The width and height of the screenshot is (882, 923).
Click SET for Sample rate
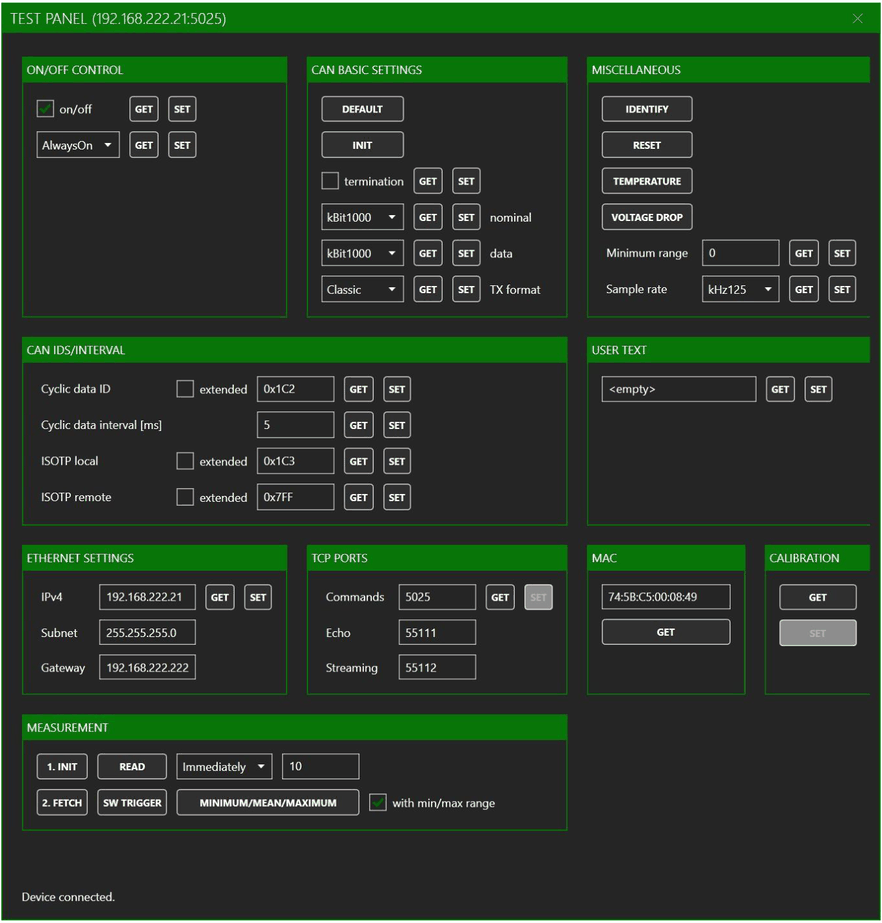pyautogui.click(x=842, y=289)
